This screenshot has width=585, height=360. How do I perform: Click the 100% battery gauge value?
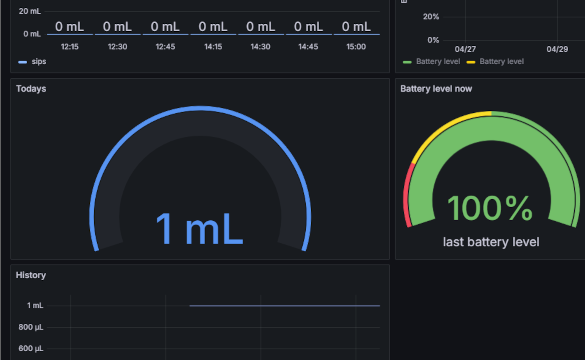point(490,209)
